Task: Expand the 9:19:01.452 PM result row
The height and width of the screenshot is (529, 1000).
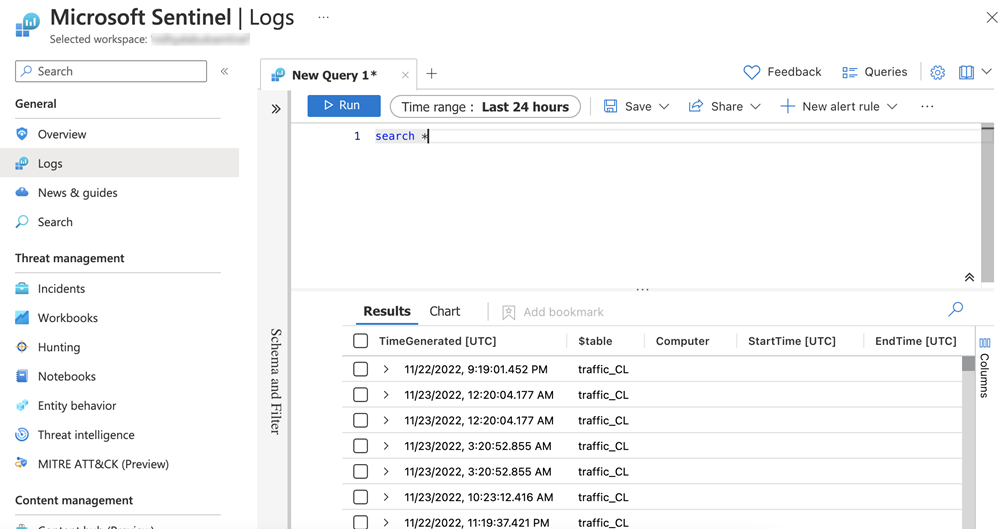Action: pos(386,369)
